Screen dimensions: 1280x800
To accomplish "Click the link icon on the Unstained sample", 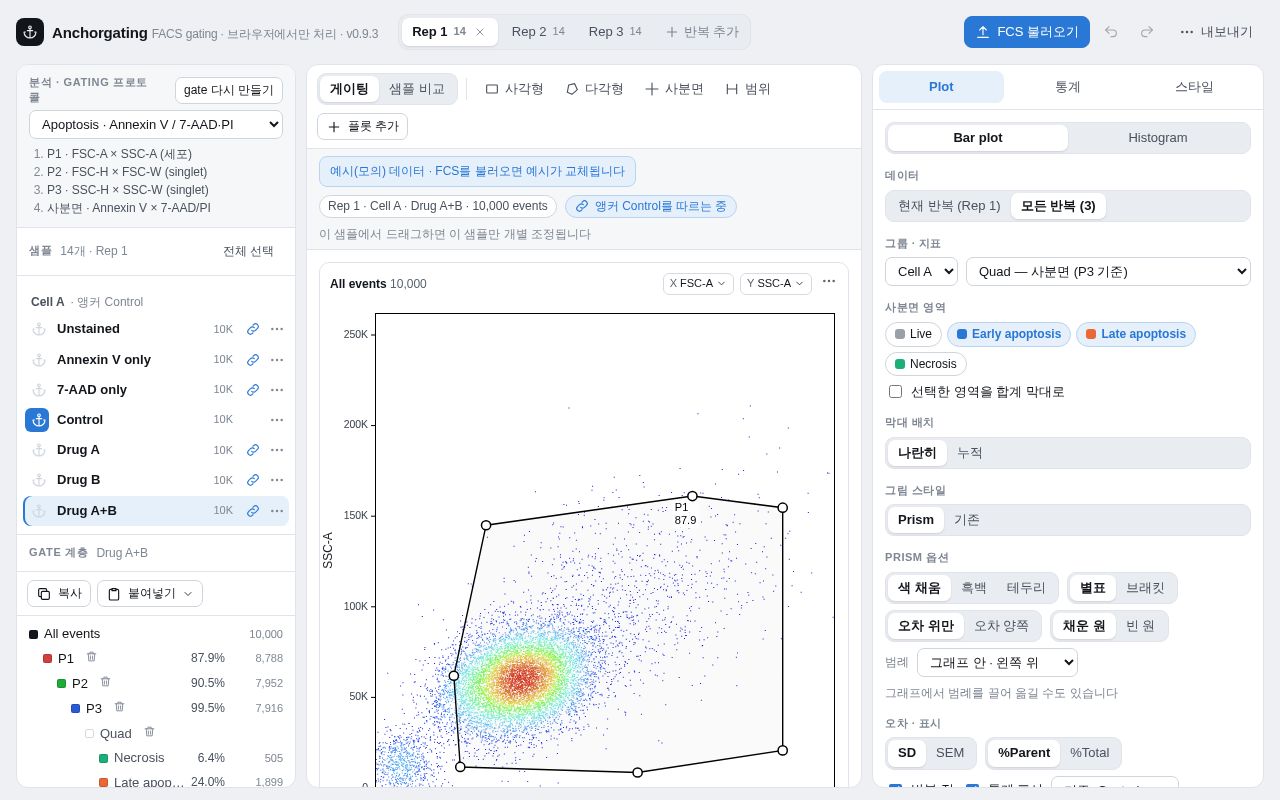I will click(253, 329).
